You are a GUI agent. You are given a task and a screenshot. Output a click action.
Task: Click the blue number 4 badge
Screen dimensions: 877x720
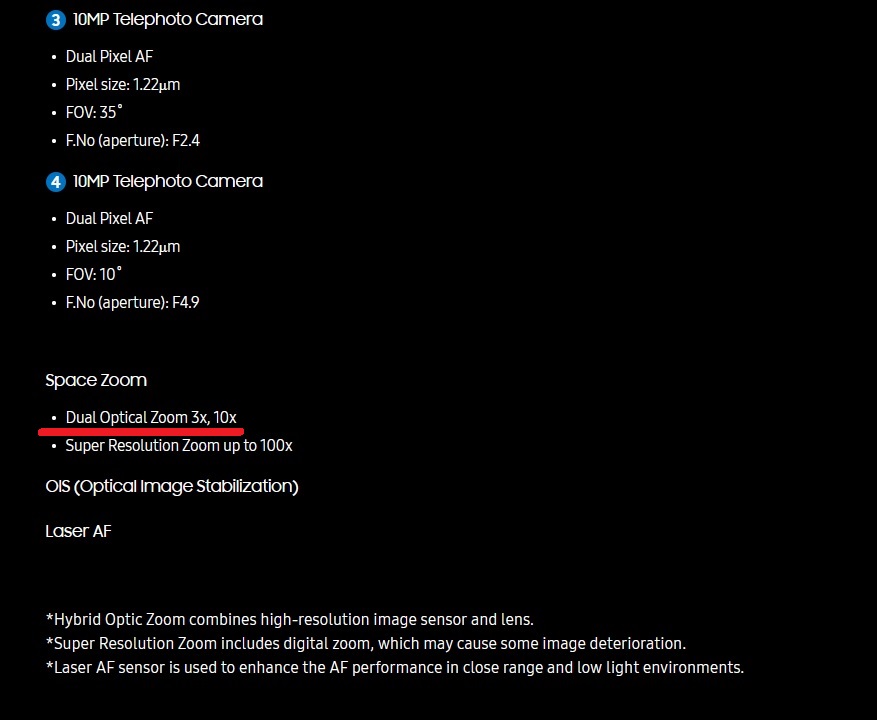56,182
